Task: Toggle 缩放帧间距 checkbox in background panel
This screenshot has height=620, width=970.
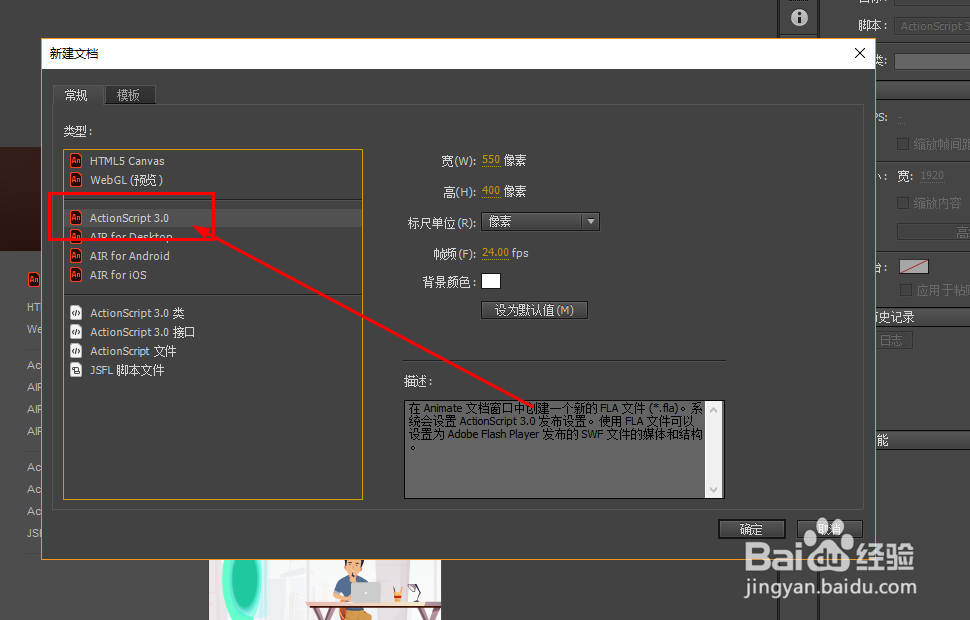Action: 903,144
